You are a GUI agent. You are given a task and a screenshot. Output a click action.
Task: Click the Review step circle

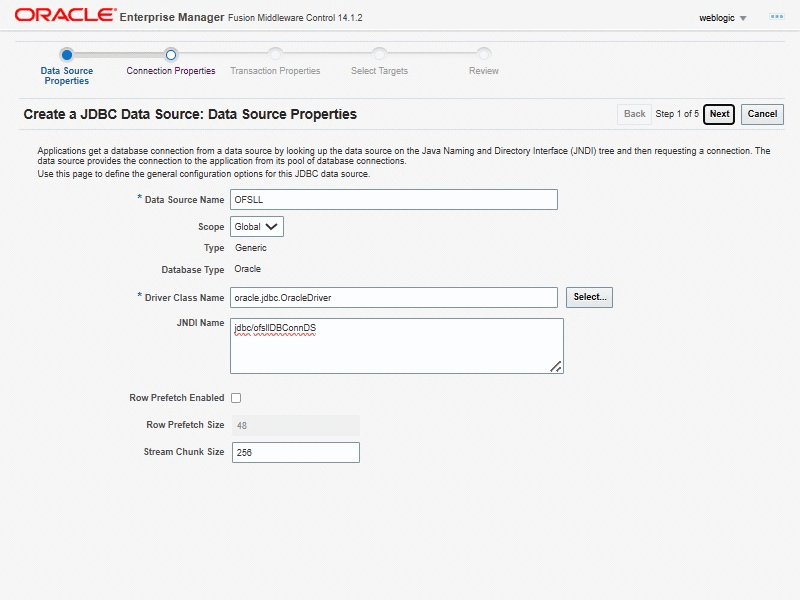pos(484,55)
